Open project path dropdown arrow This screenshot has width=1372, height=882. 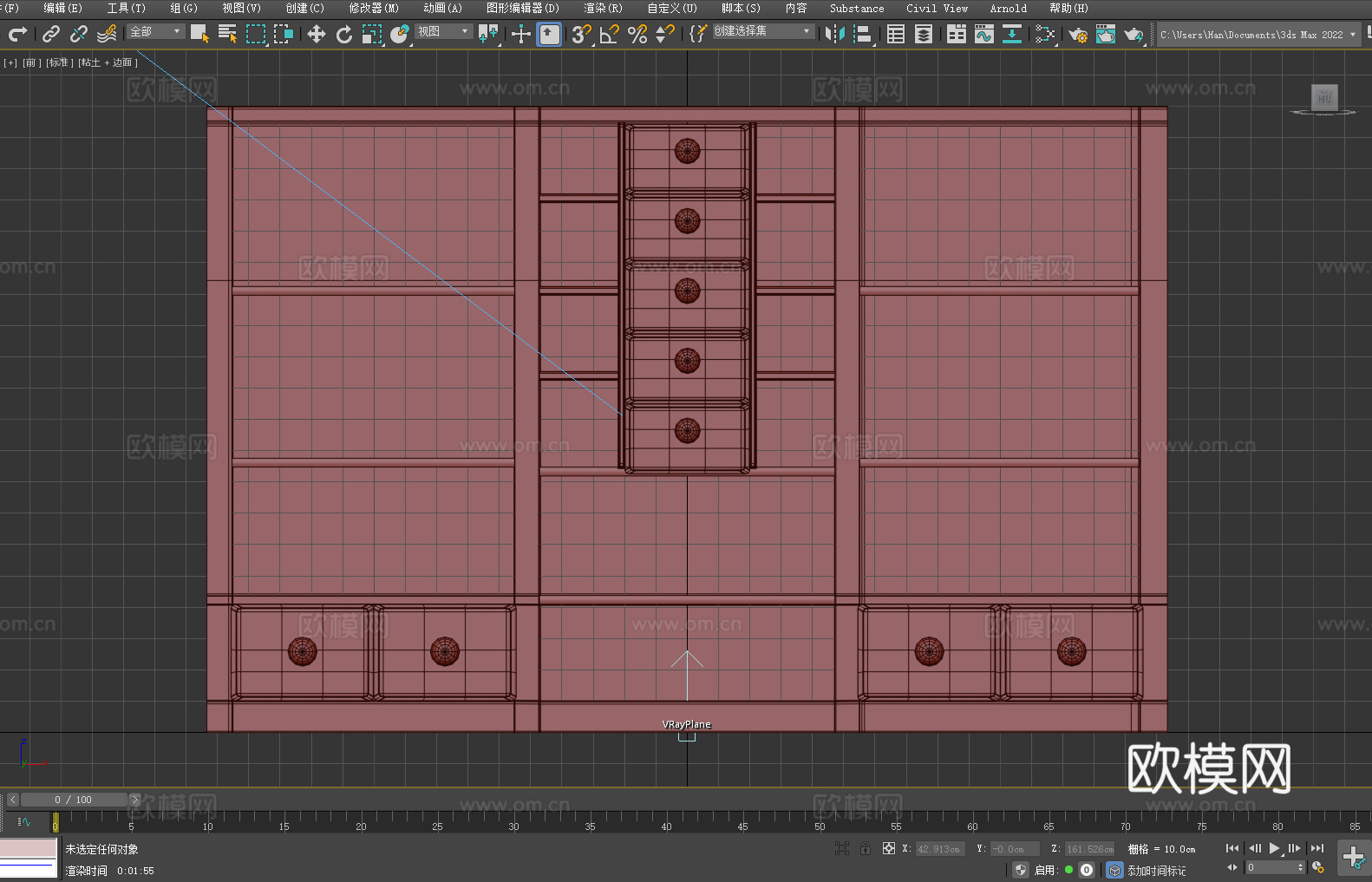click(x=1352, y=35)
